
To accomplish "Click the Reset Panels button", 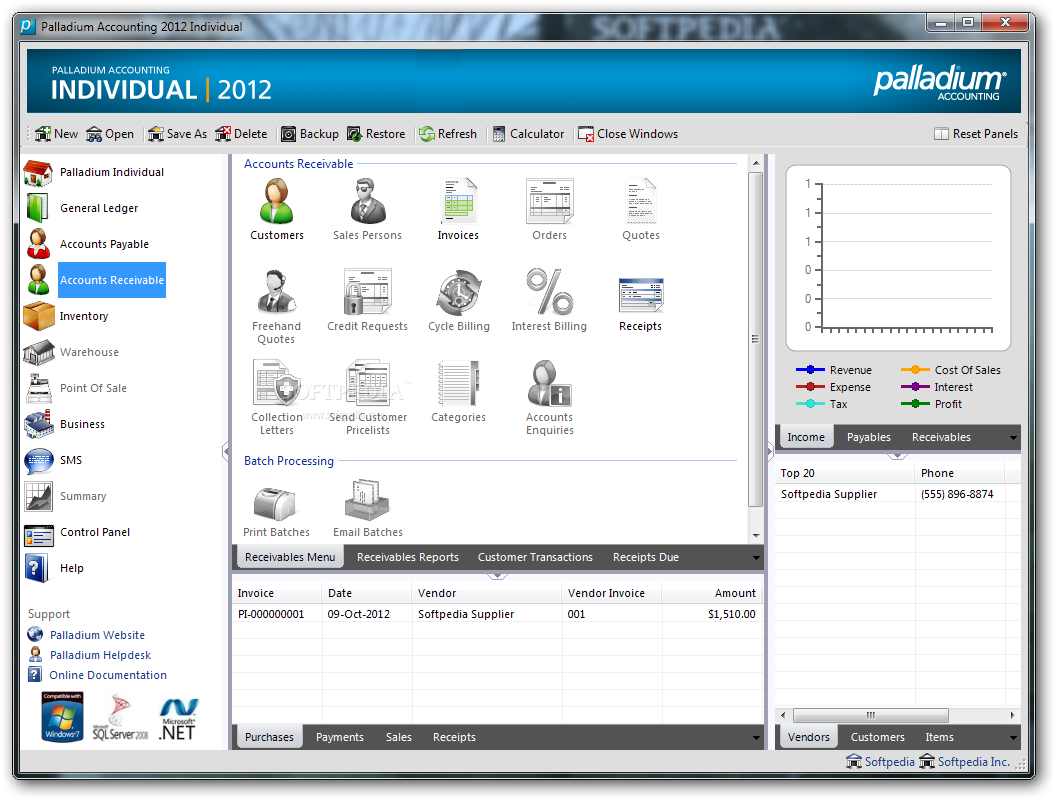I will click(x=976, y=134).
